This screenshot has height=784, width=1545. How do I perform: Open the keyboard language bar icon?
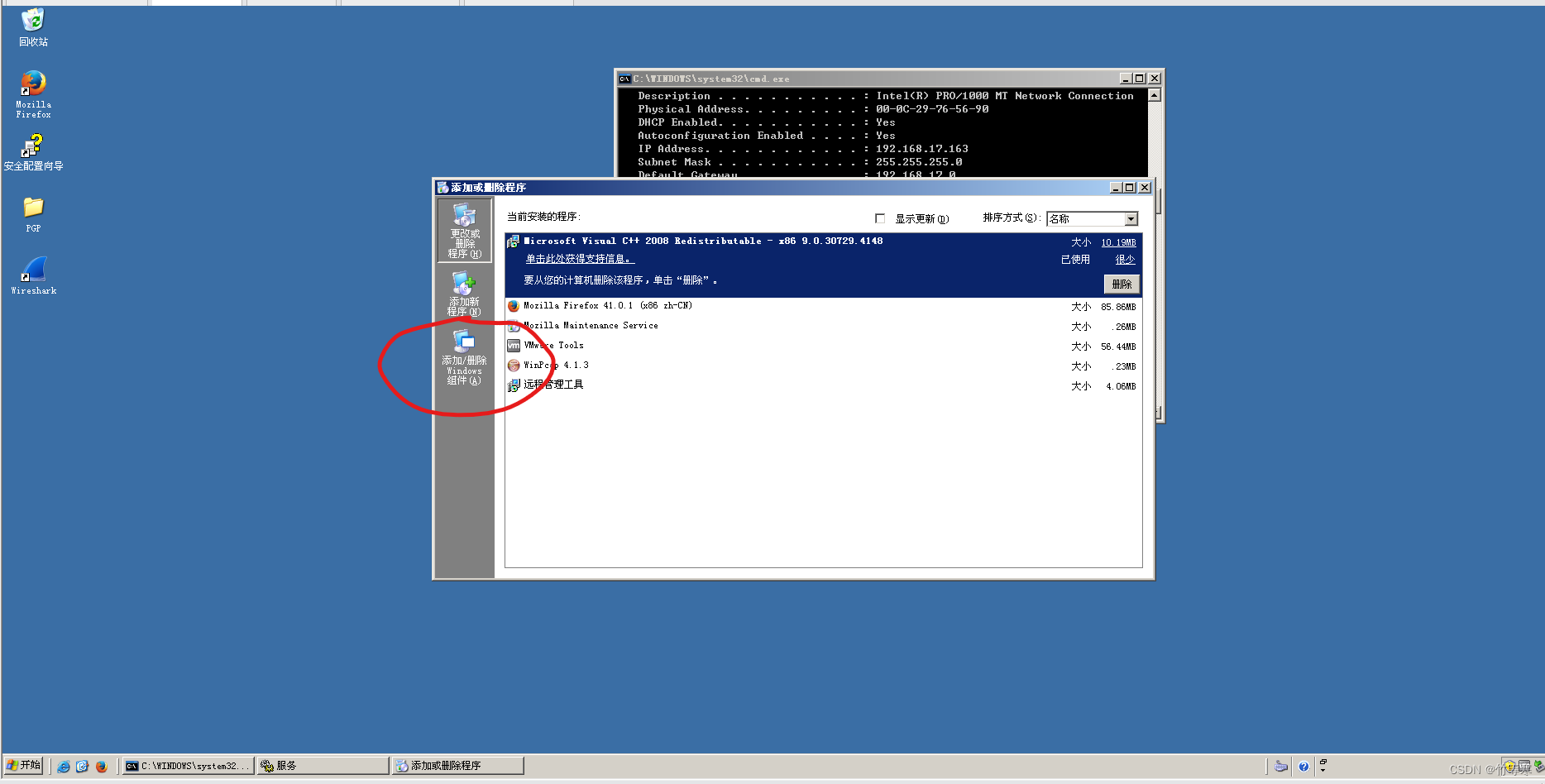coord(1281,767)
